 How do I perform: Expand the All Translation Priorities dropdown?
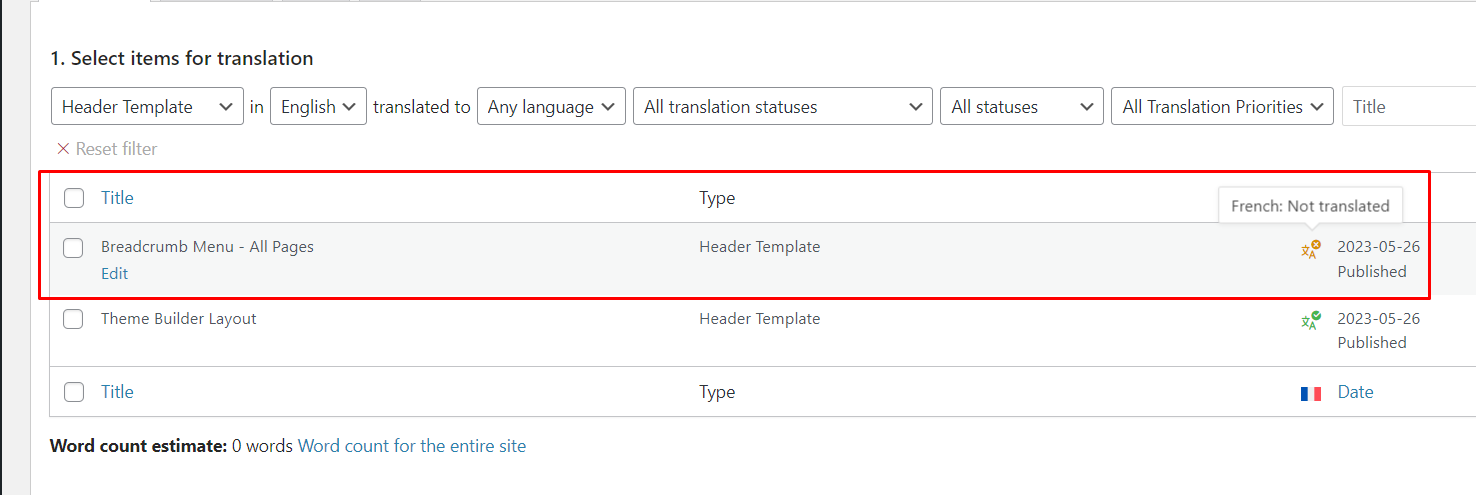pyautogui.click(x=1222, y=107)
